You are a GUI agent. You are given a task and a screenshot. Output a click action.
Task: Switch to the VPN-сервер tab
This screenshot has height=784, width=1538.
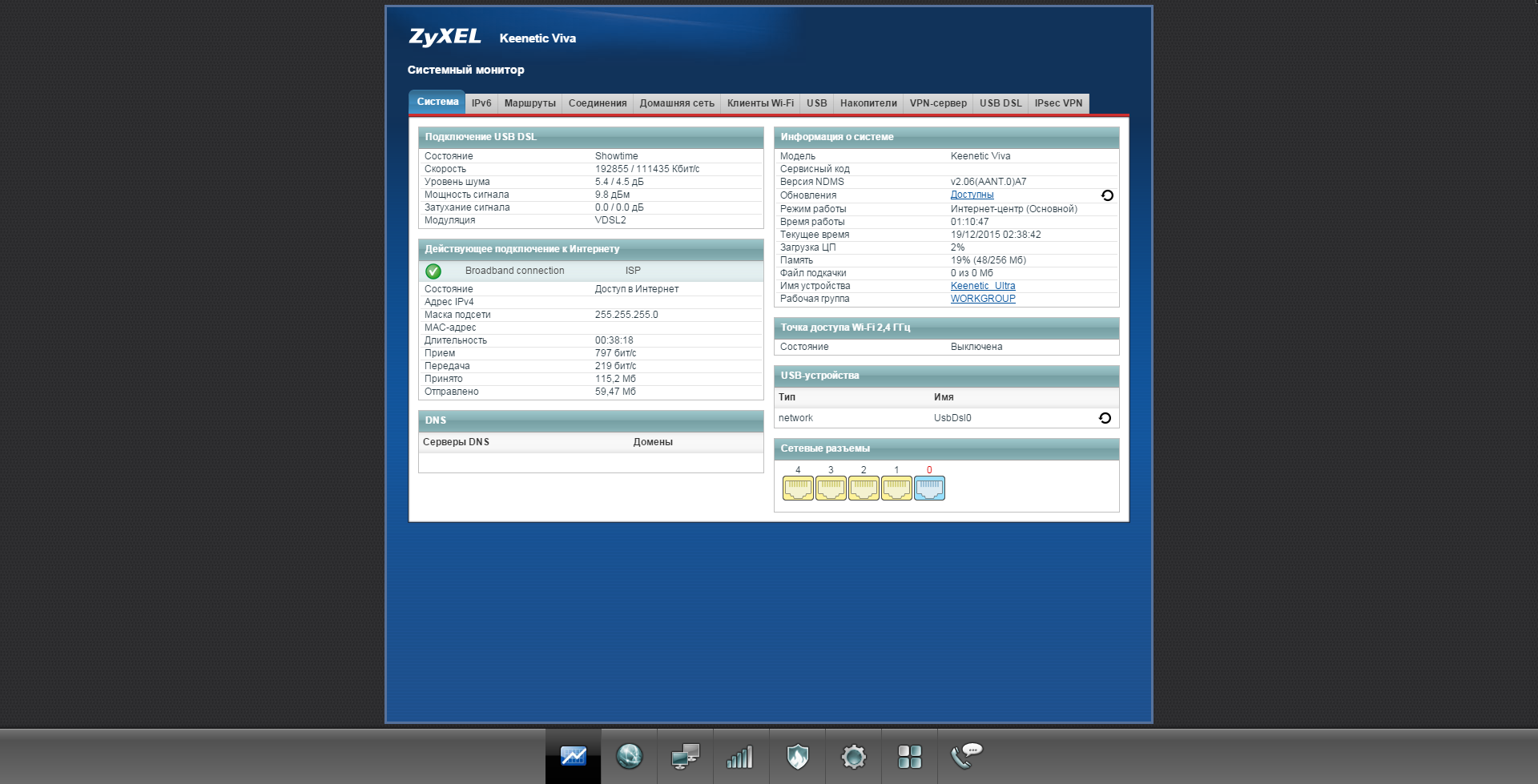click(x=938, y=103)
